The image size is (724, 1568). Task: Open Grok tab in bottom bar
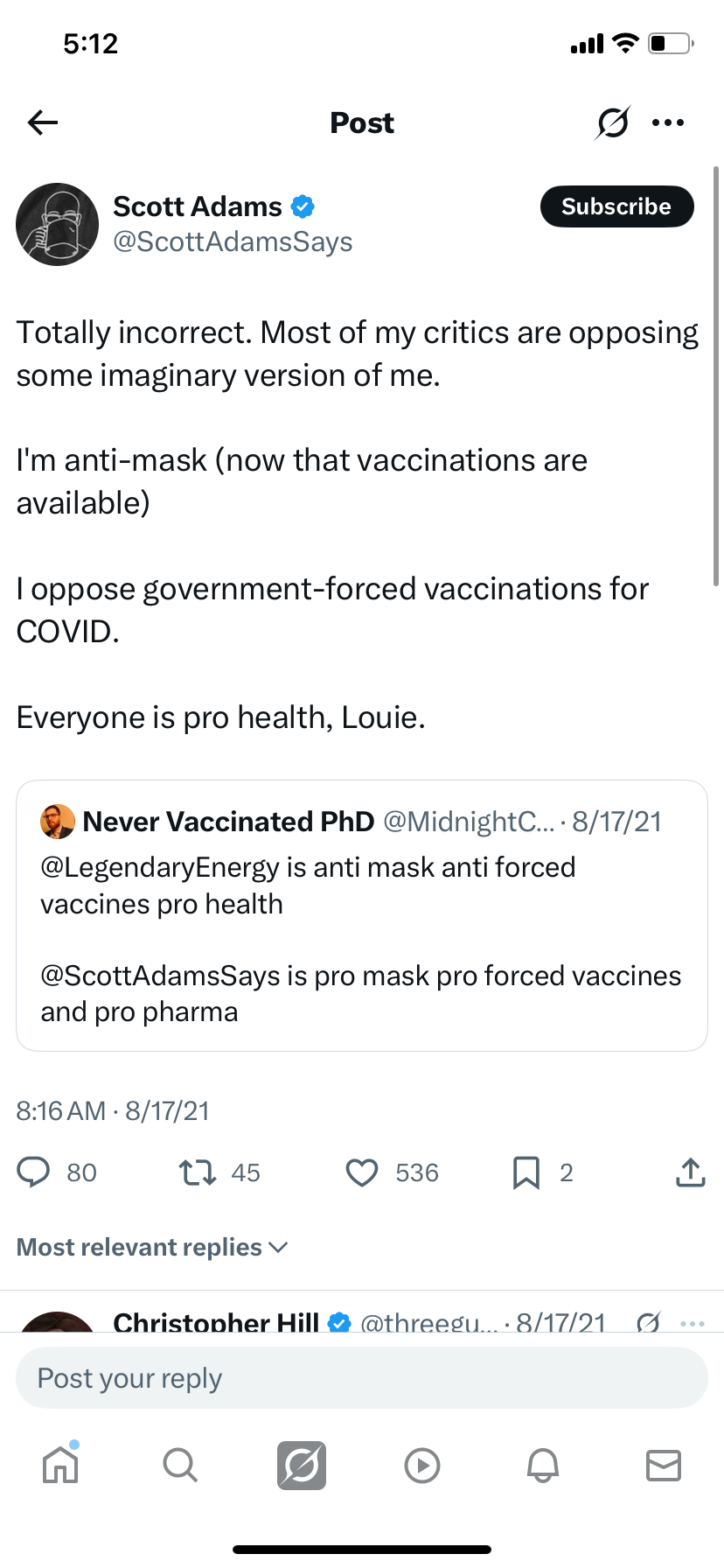pyautogui.click(x=302, y=1465)
